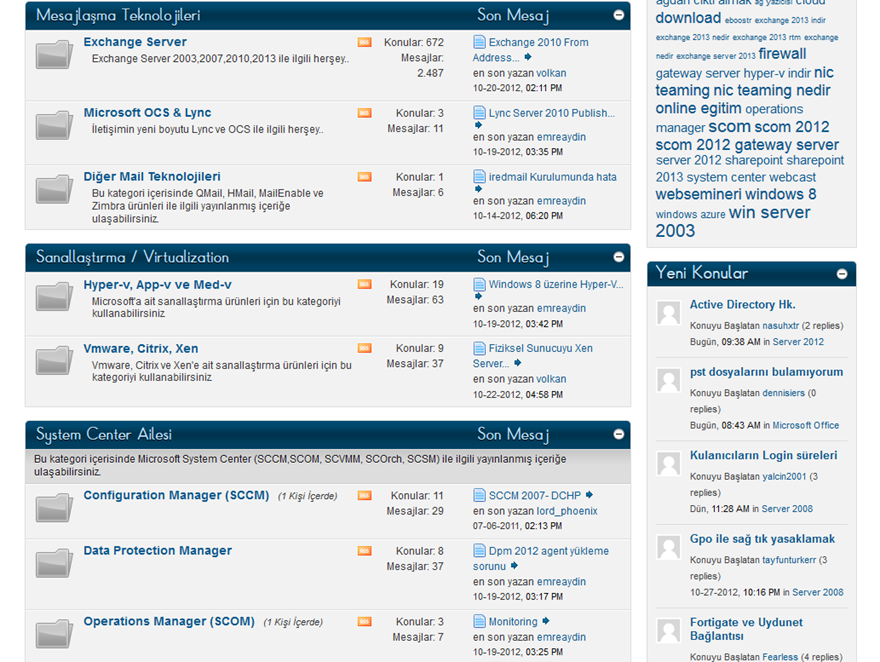The height and width of the screenshot is (662, 880).
Task: Click the windows azure tag
Action: [x=690, y=215]
